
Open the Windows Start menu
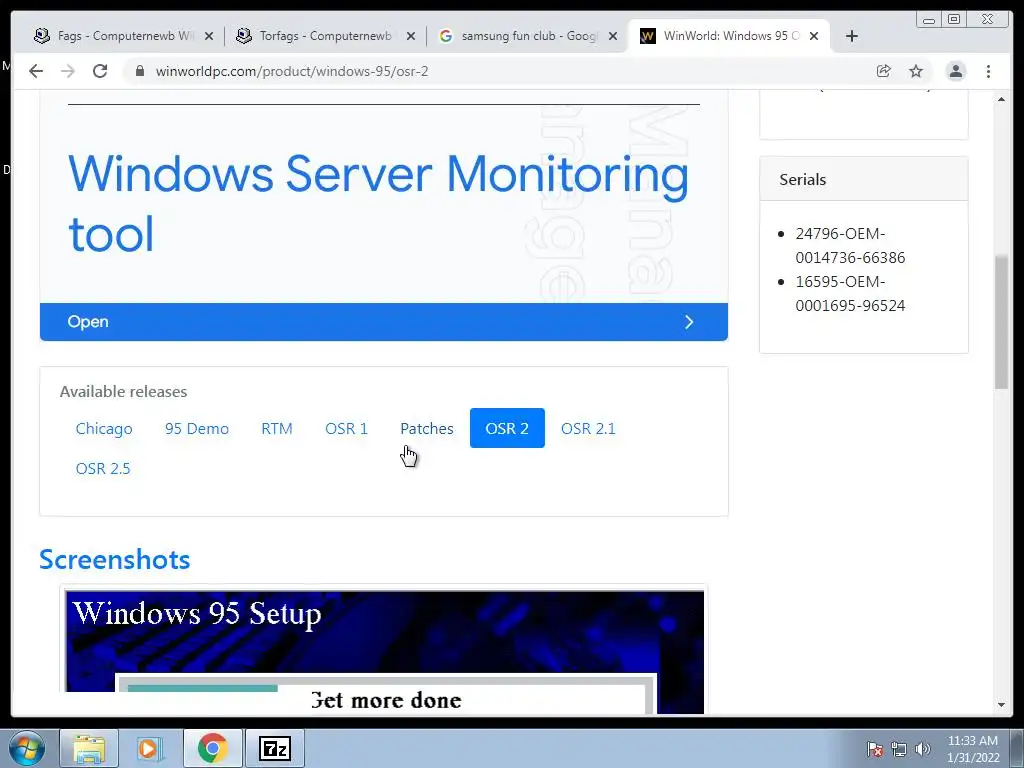click(26, 748)
